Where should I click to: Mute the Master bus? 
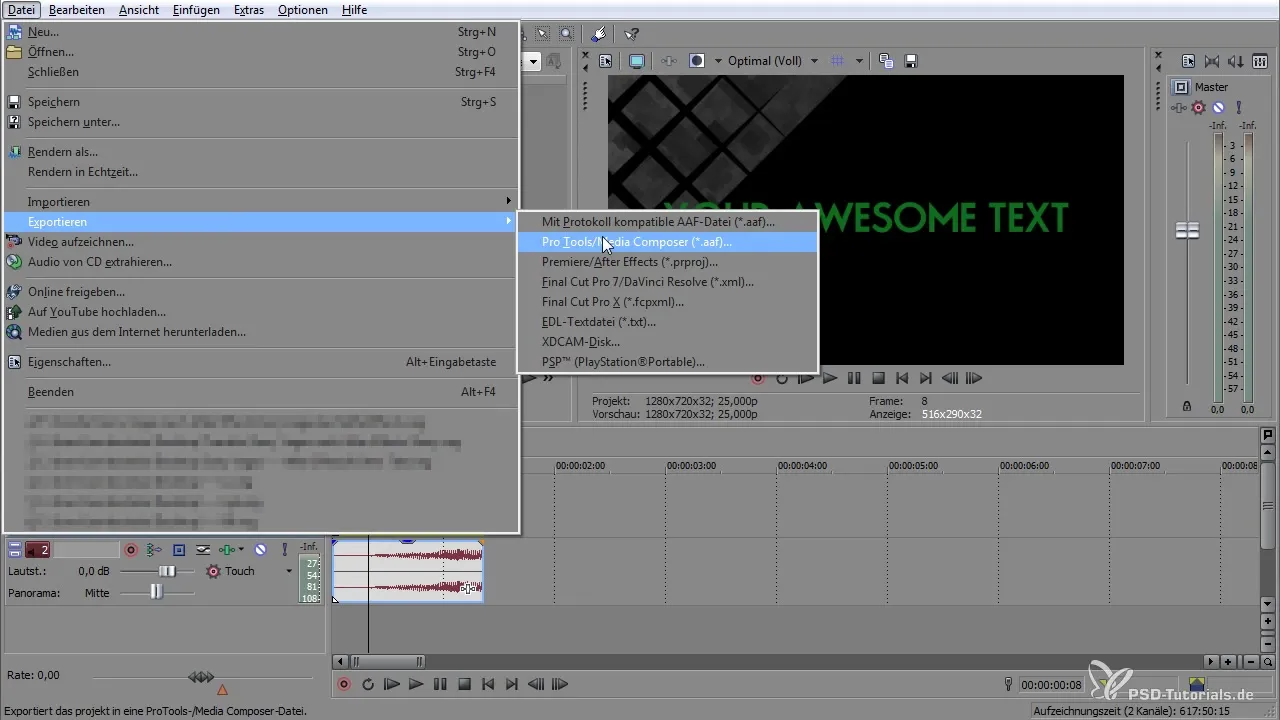click(1218, 107)
